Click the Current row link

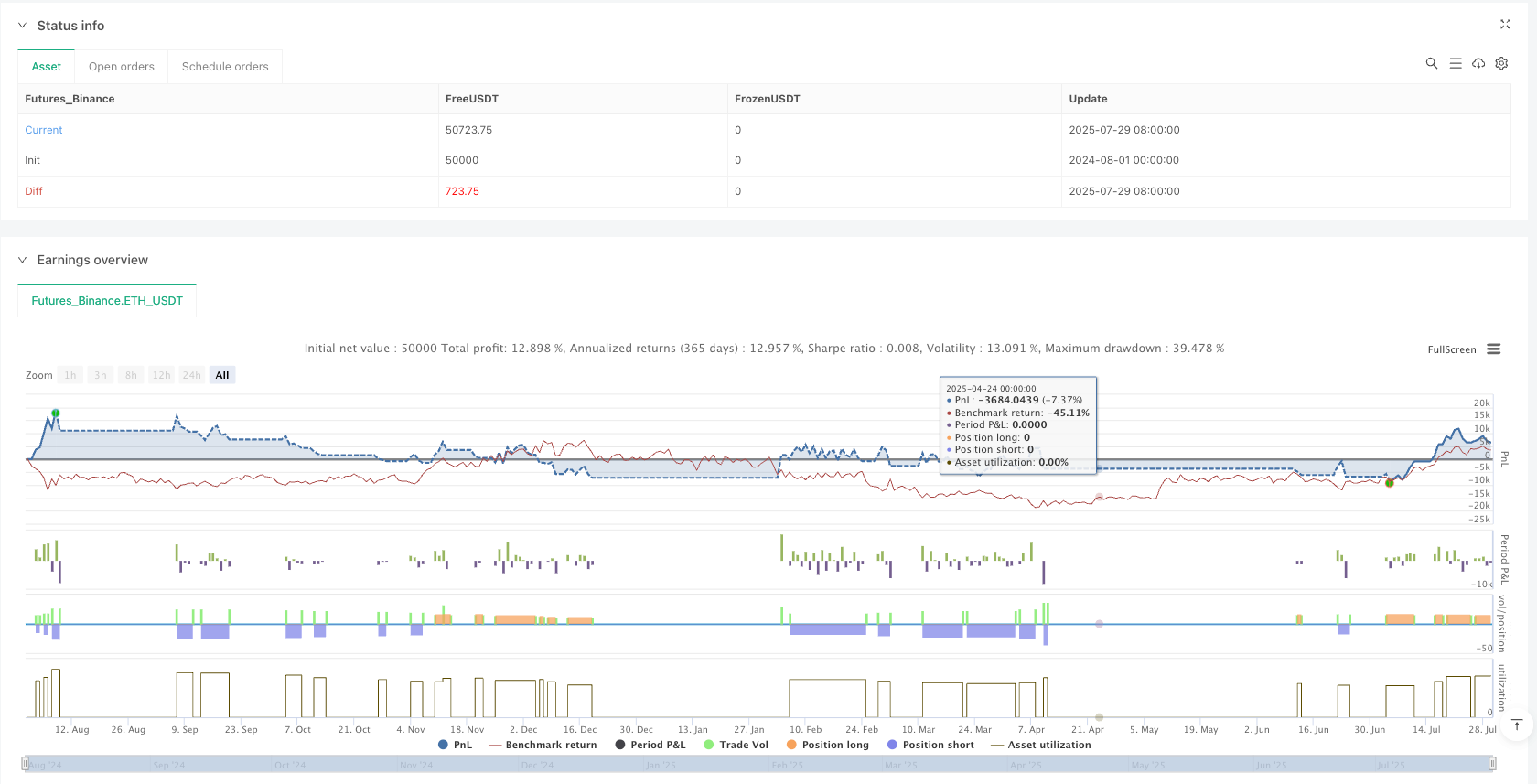[44, 130]
